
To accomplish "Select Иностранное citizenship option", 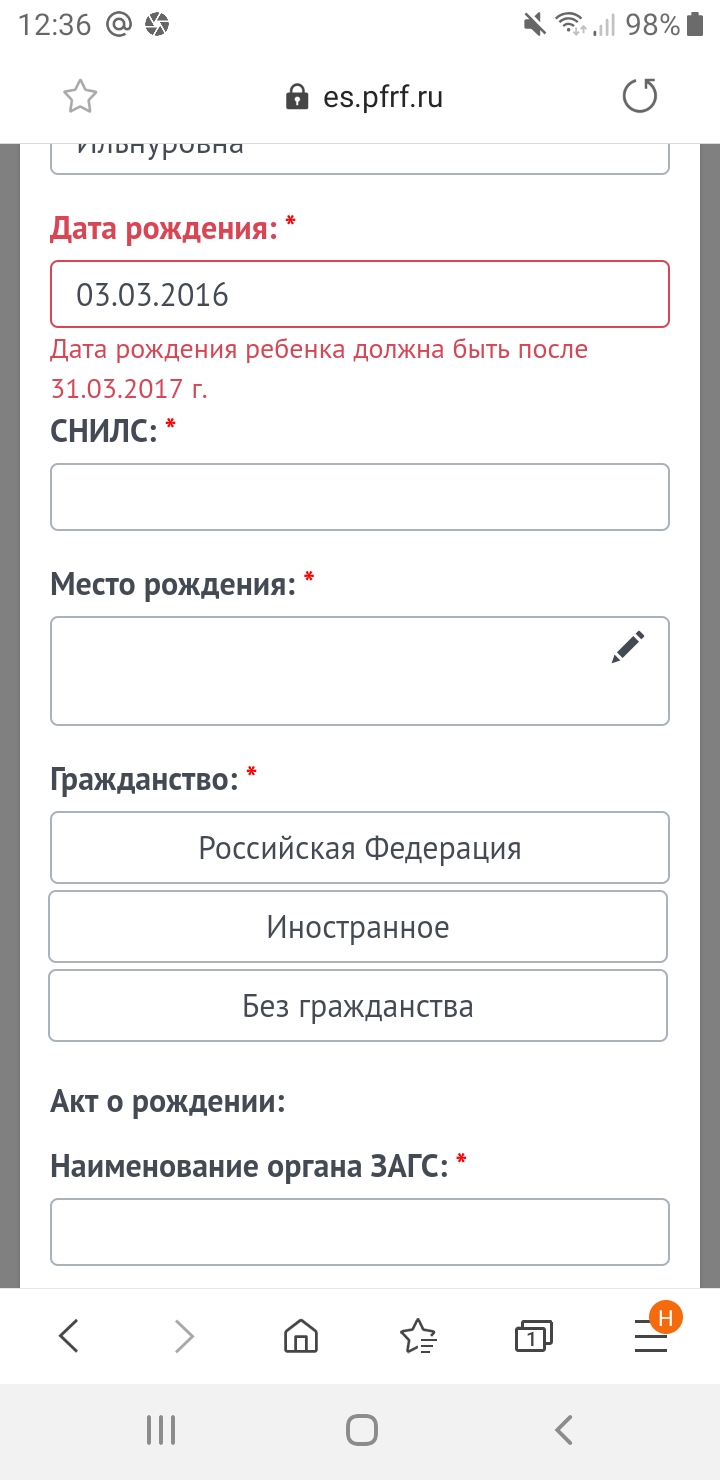I will [x=358, y=927].
